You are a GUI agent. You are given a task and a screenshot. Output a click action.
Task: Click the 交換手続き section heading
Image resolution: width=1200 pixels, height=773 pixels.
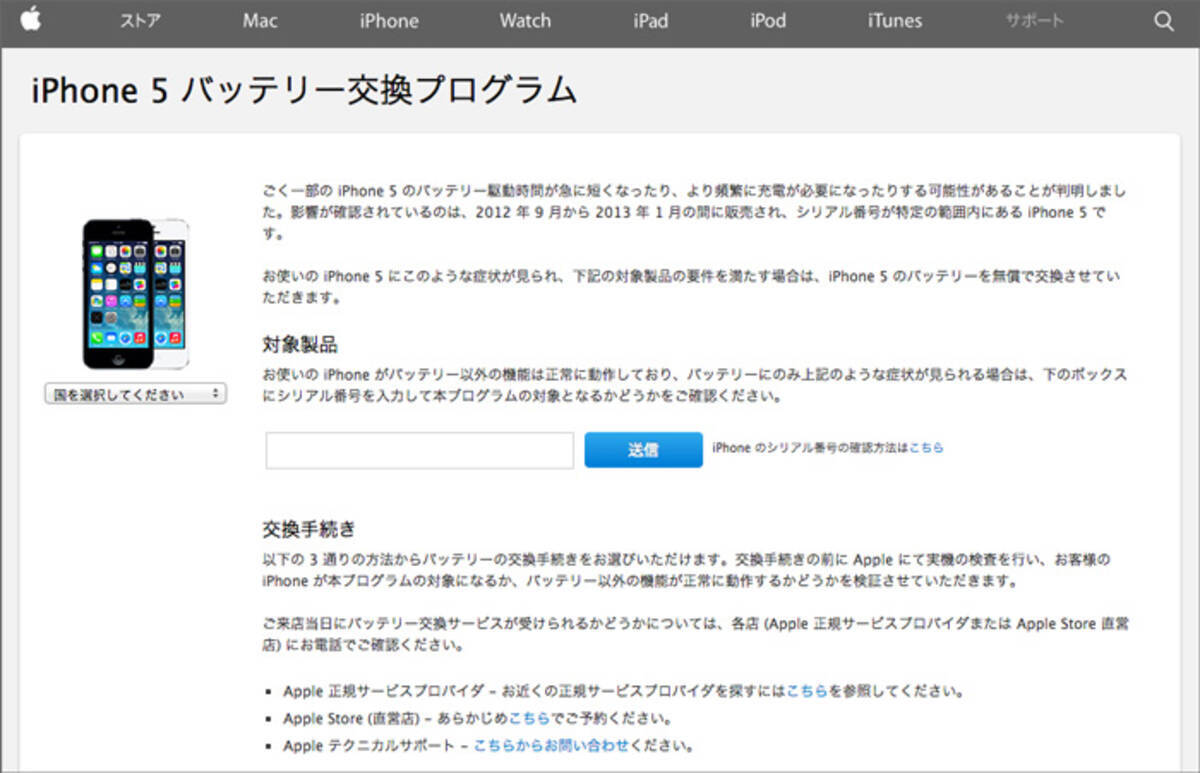(308, 528)
